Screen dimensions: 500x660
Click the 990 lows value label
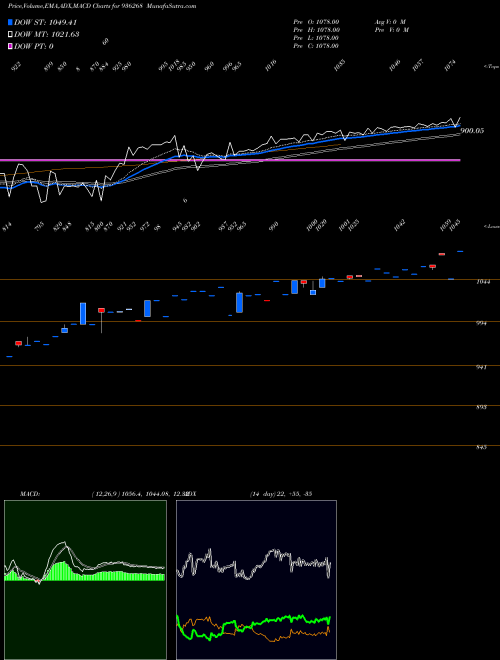click(274, 226)
